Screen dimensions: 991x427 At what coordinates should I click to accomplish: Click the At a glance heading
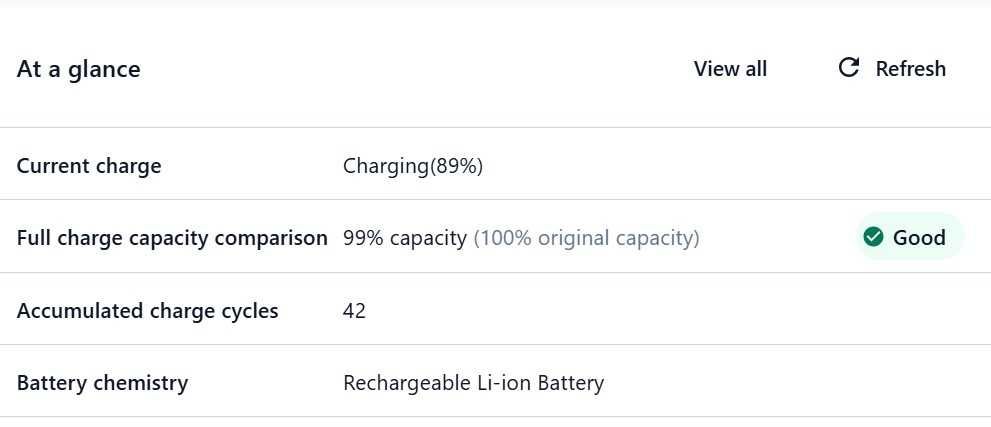point(78,69)
